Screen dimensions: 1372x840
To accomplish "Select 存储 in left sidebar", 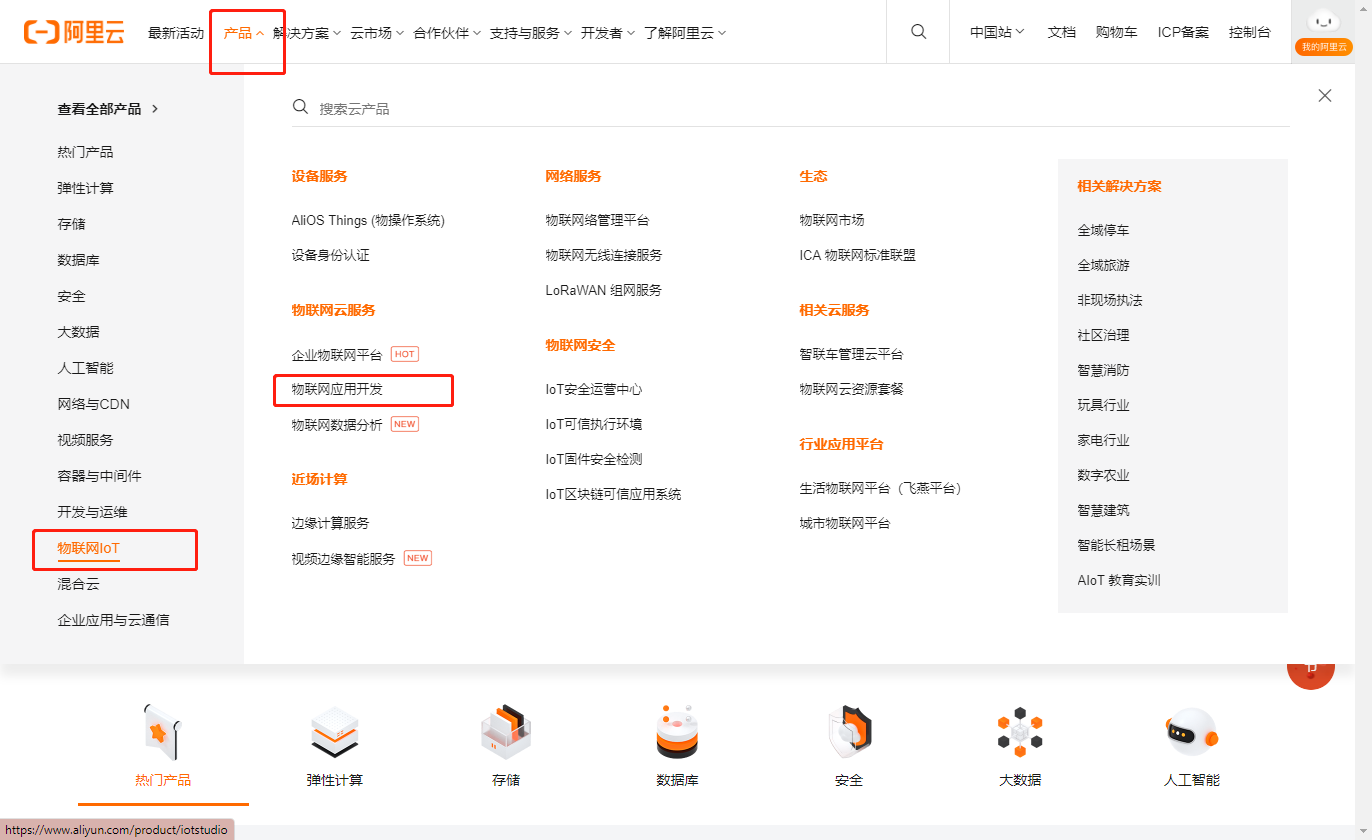I will click(72, 224).
